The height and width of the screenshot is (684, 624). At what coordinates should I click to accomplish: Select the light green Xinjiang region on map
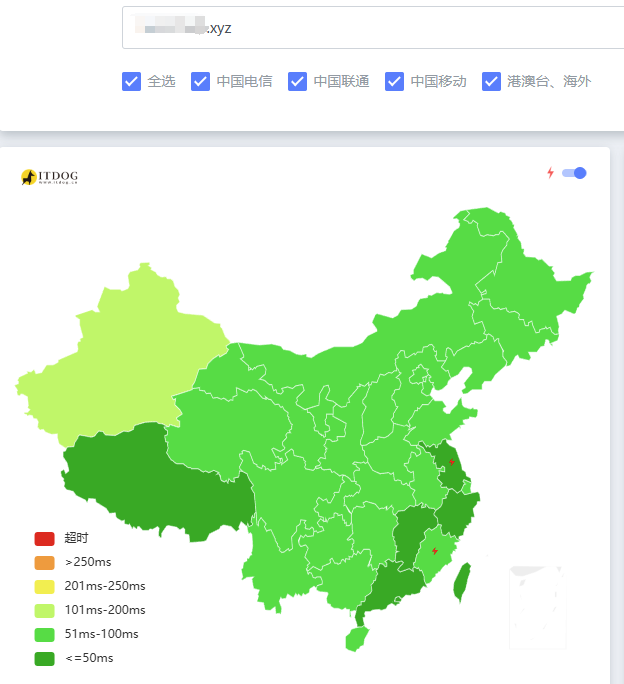(127, 362)
